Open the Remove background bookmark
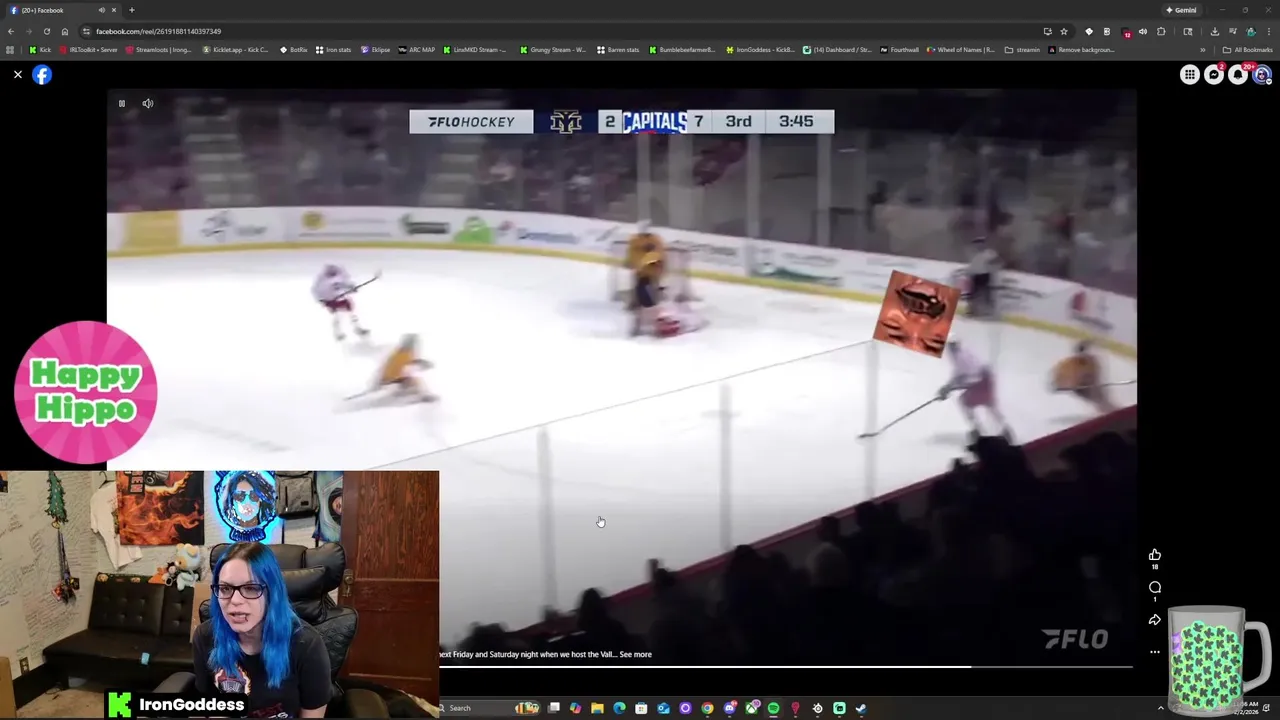This screenshot has width=1280, height=720. click(1081, 49)
